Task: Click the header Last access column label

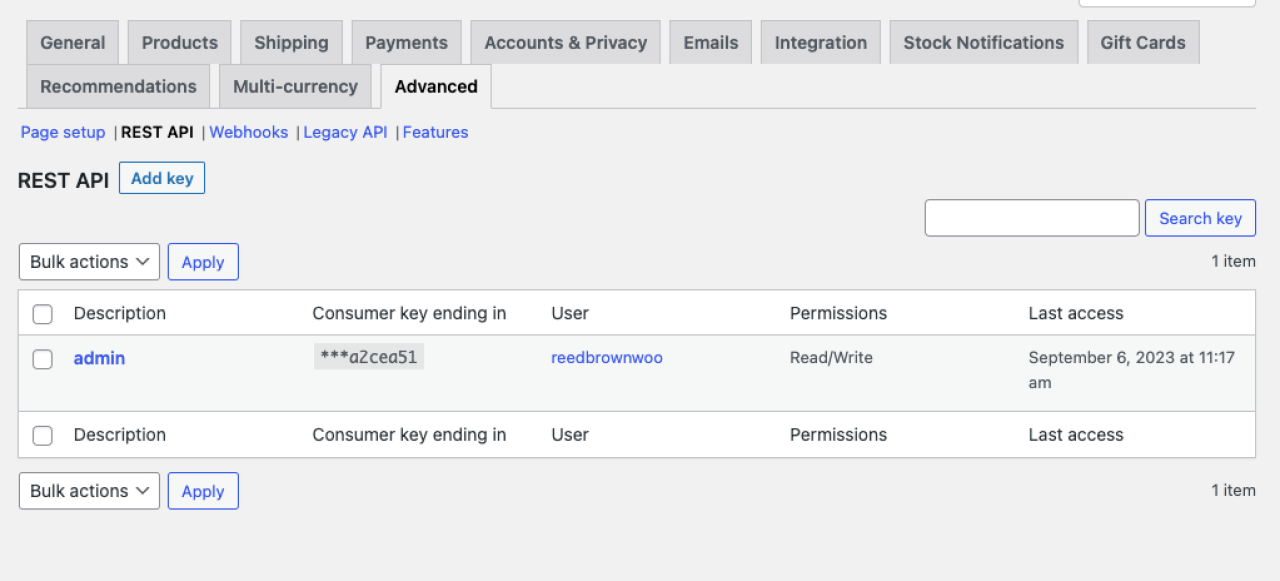Action: coord(1076,313)
